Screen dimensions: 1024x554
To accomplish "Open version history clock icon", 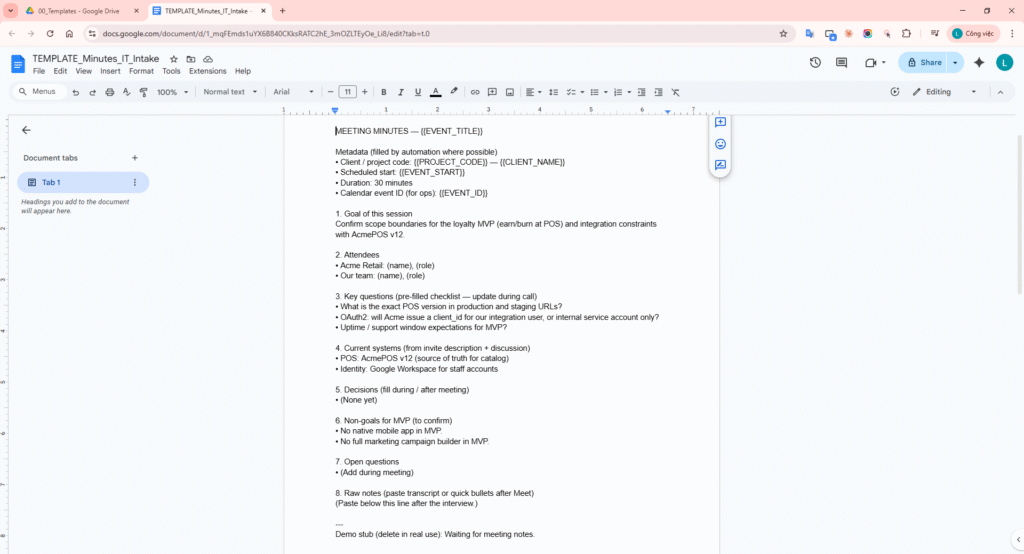I will (815, 62).
